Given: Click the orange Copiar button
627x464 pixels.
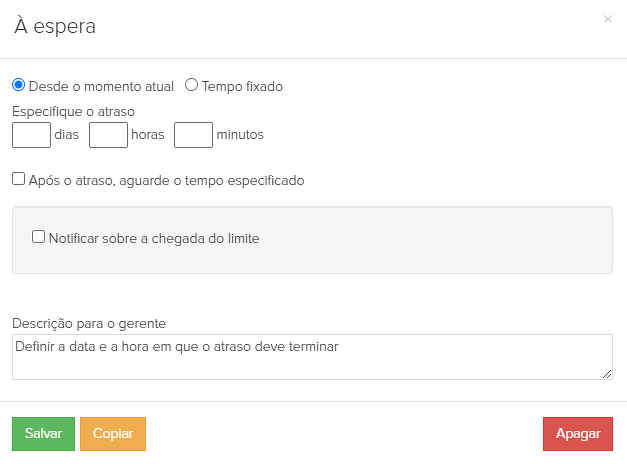Looking at the screenshot, I should click(x=113, y=434).
